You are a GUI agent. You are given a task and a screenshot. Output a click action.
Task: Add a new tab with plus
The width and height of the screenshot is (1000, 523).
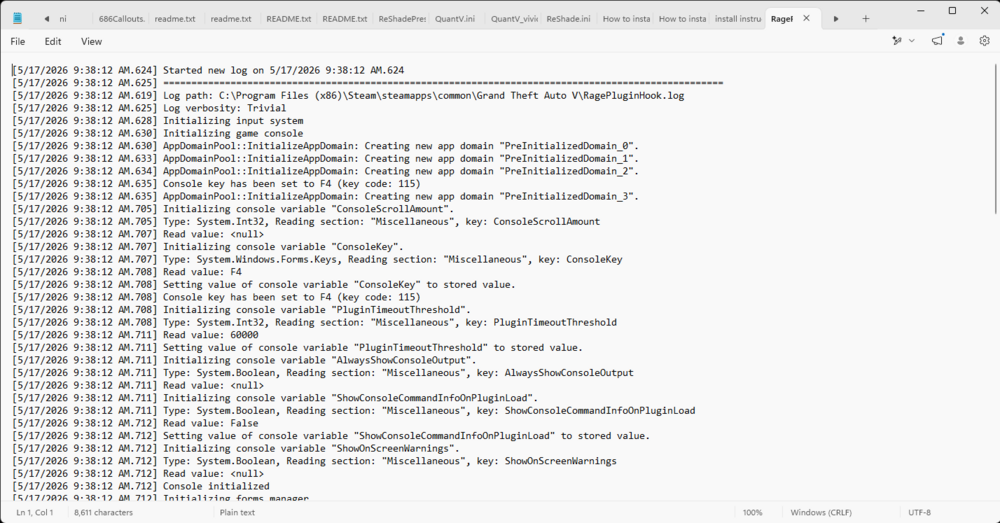point(865,18)
